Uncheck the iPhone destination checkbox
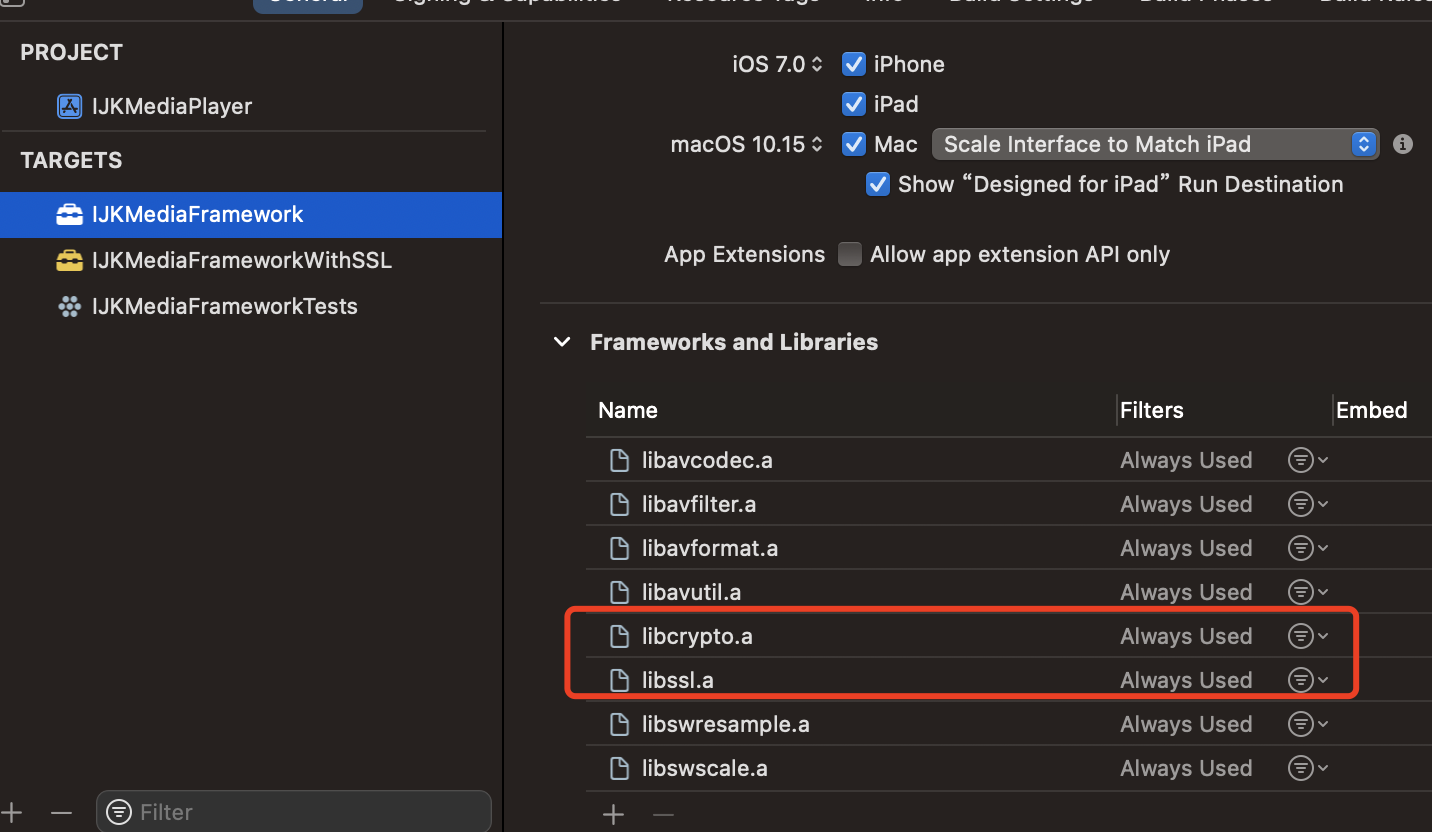Image resolution: width=1432 pixels, height=832 pixels. (853, 64)
